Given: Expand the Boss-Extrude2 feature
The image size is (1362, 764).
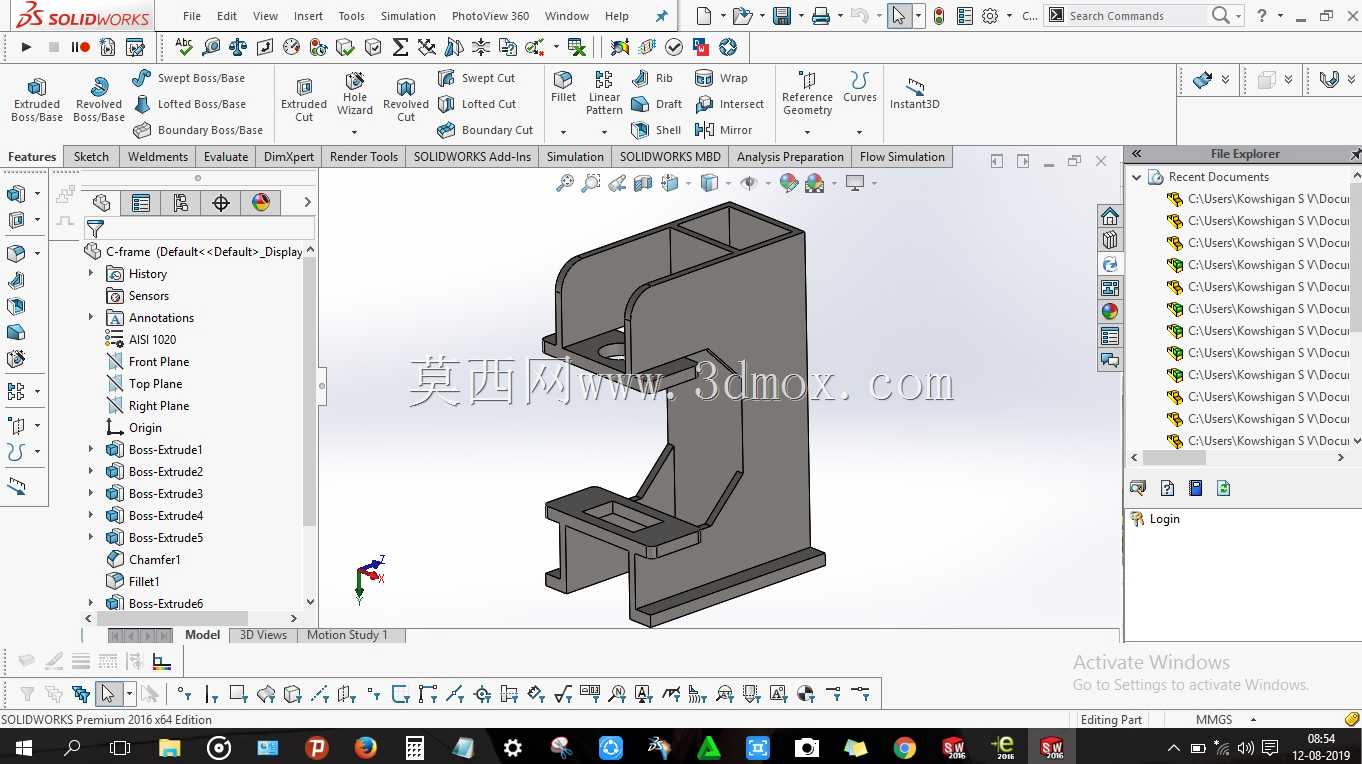Looking at the screenshot, I should coord(91,471).
